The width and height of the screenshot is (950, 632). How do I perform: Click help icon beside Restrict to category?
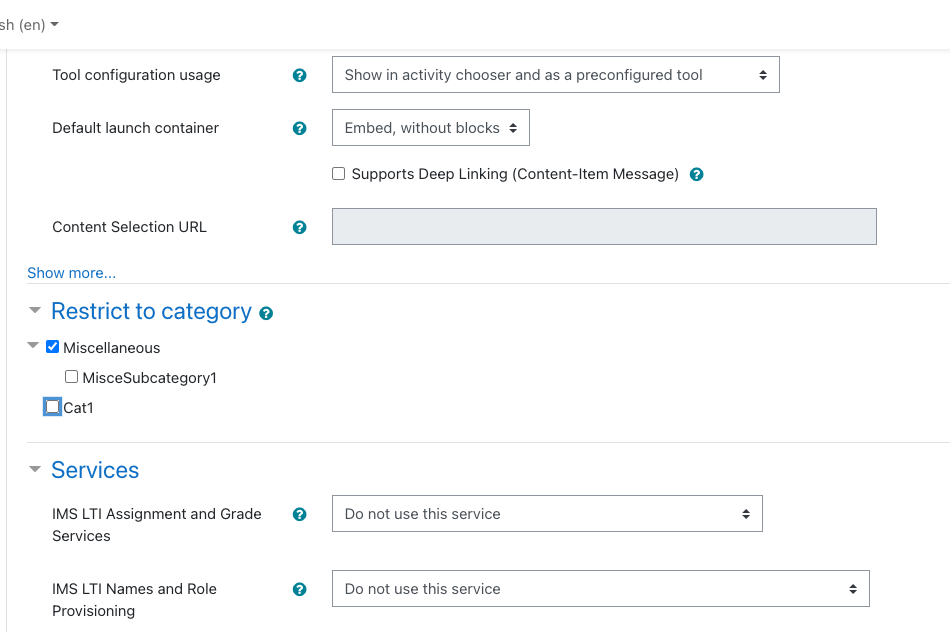click(x=266, y=313)
